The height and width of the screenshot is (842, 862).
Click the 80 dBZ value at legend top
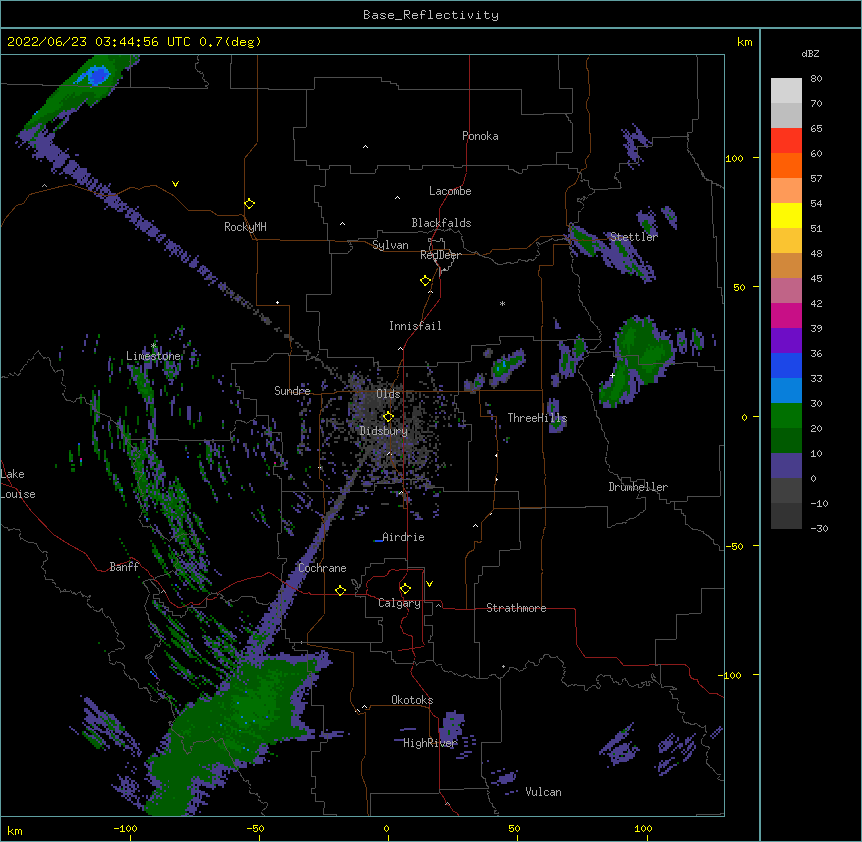click(816, 78)
